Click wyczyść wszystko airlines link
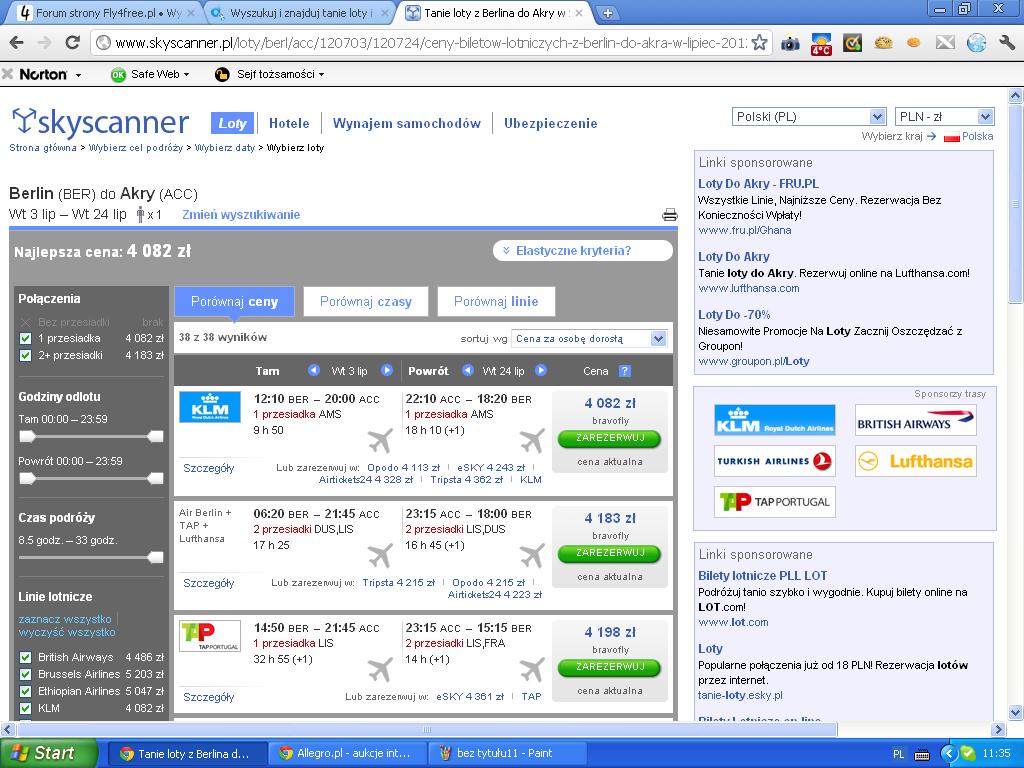The image size is (1024, 768). (67, 632)
